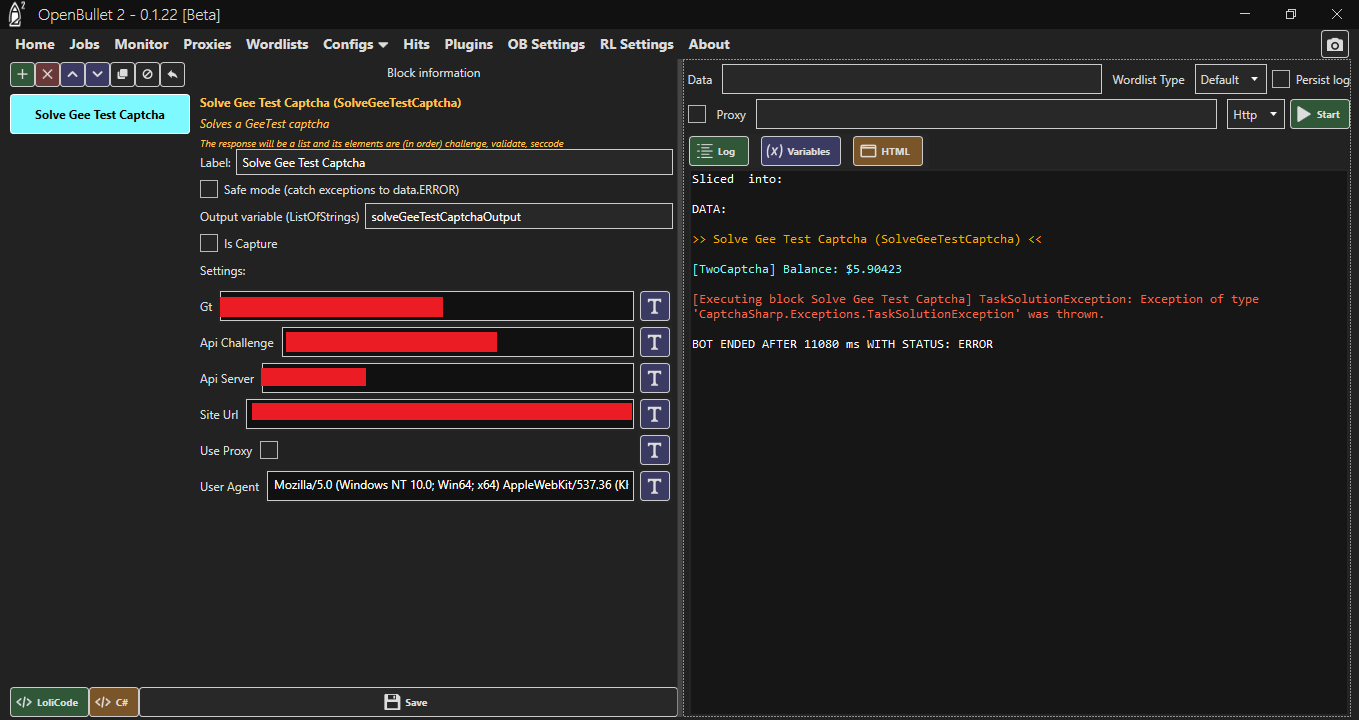Start the config debugger

tap(1319, 113)
